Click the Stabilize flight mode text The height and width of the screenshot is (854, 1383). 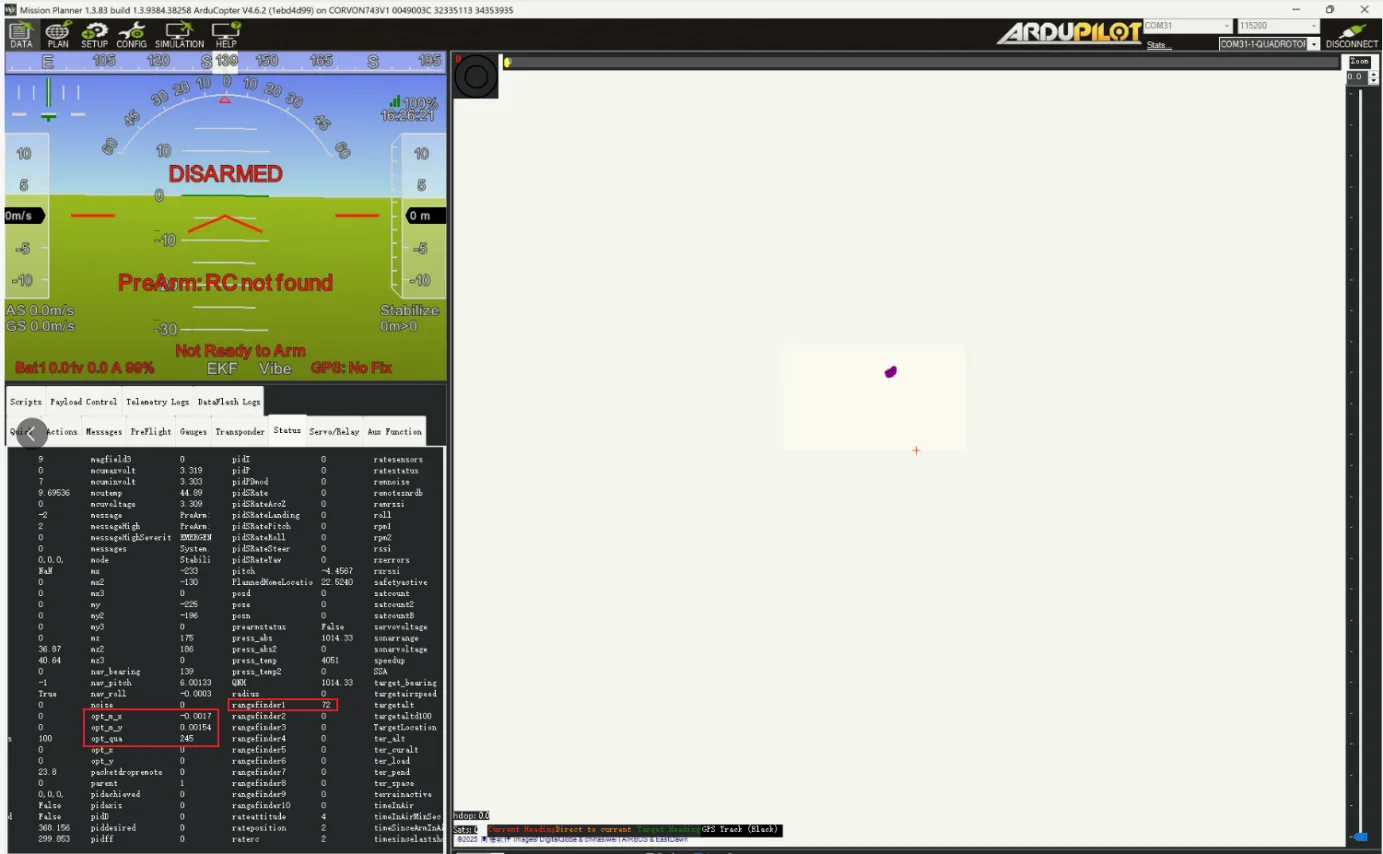[x=409, y=311]
